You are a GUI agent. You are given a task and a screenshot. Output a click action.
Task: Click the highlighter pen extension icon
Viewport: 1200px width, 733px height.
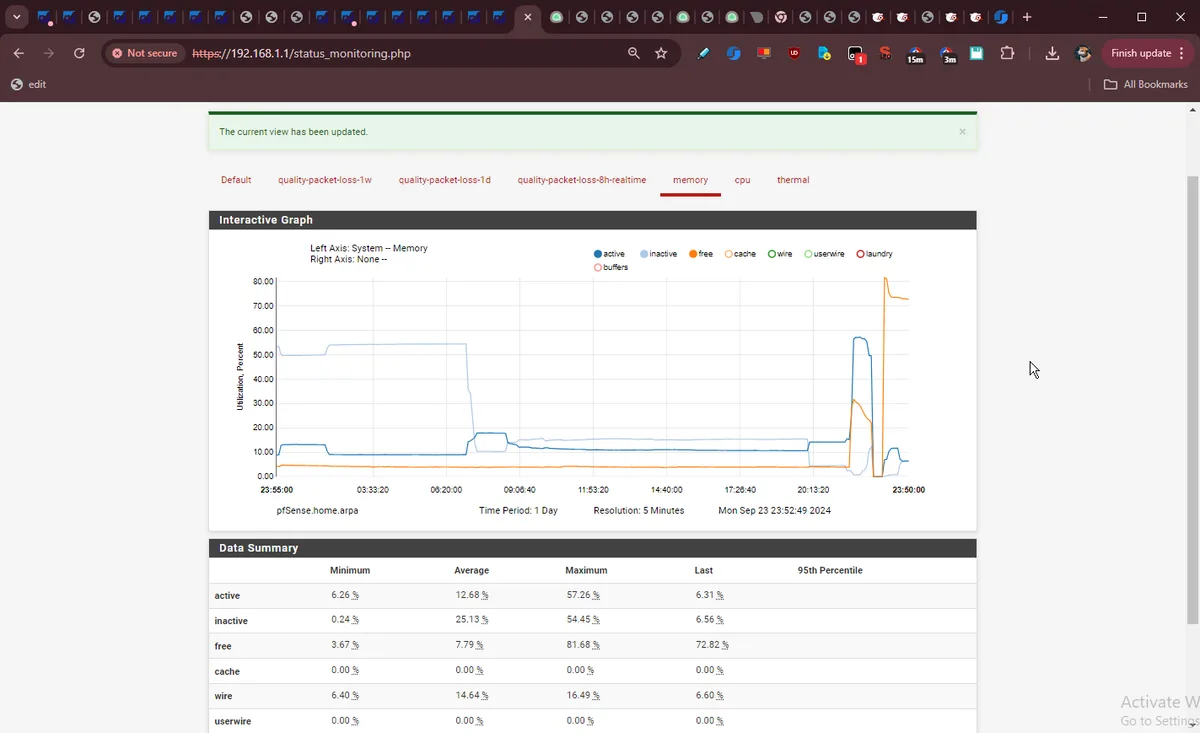pyautogui.click(x=704, y=53)
